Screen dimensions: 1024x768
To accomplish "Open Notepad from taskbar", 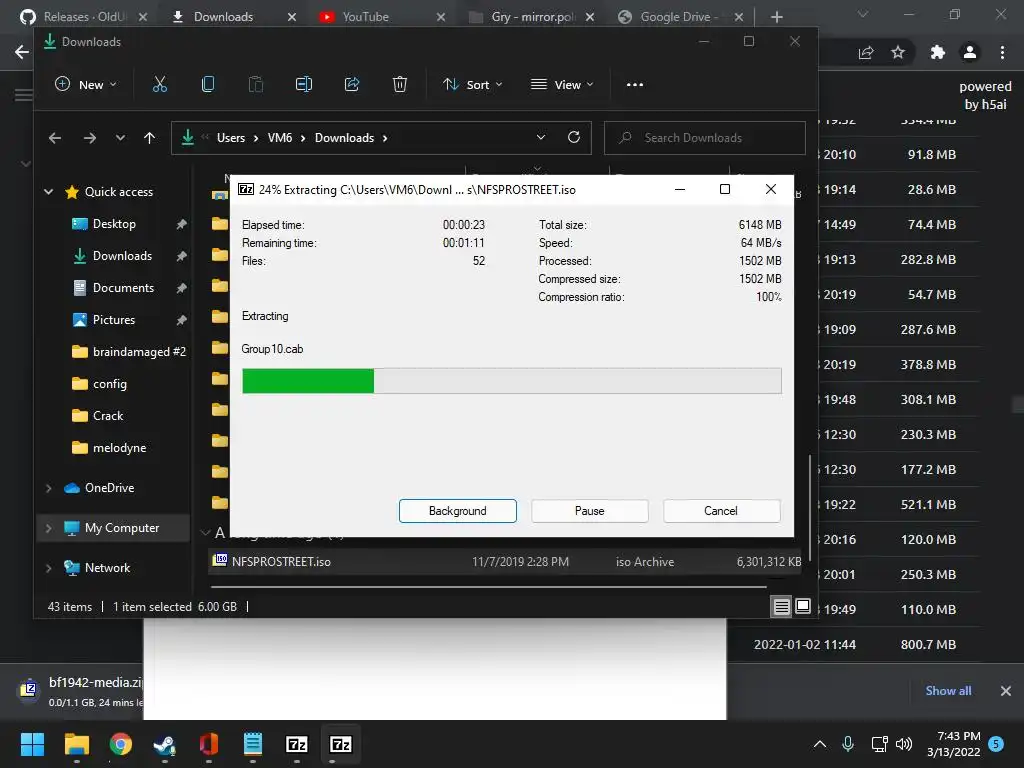I will (x=253, y=744).
